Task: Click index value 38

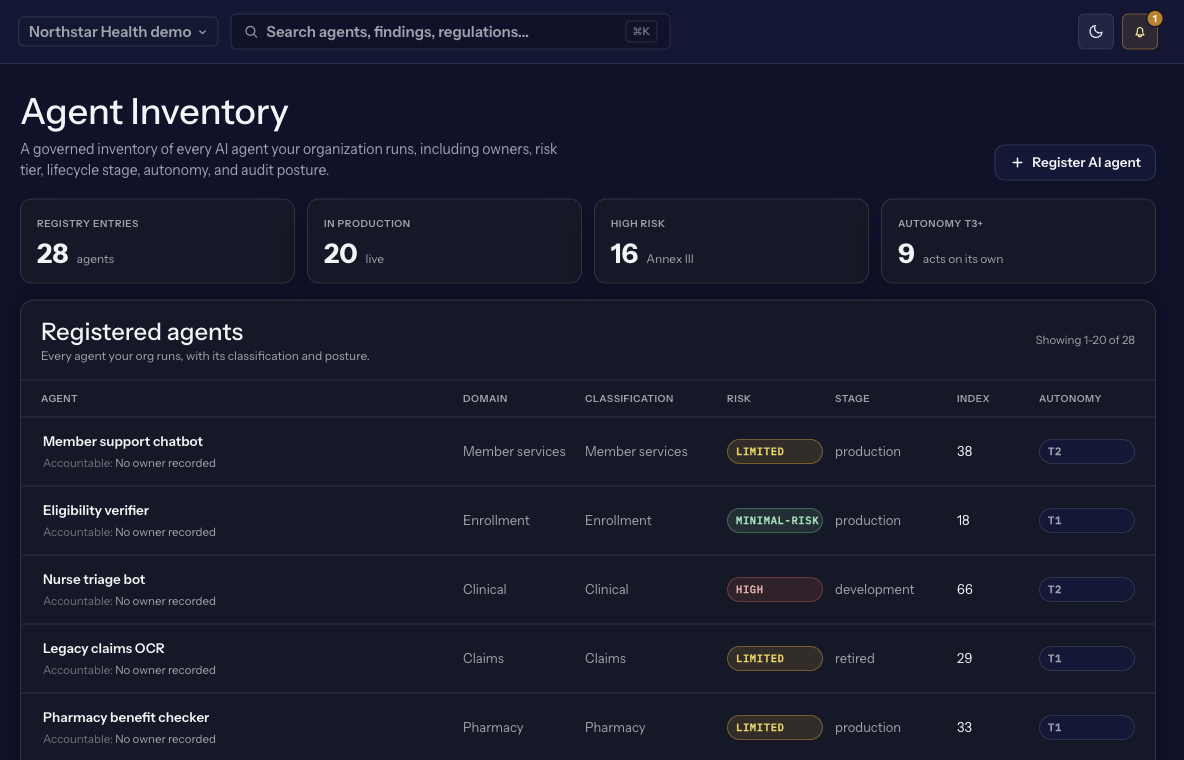Action: pos(964,451)
